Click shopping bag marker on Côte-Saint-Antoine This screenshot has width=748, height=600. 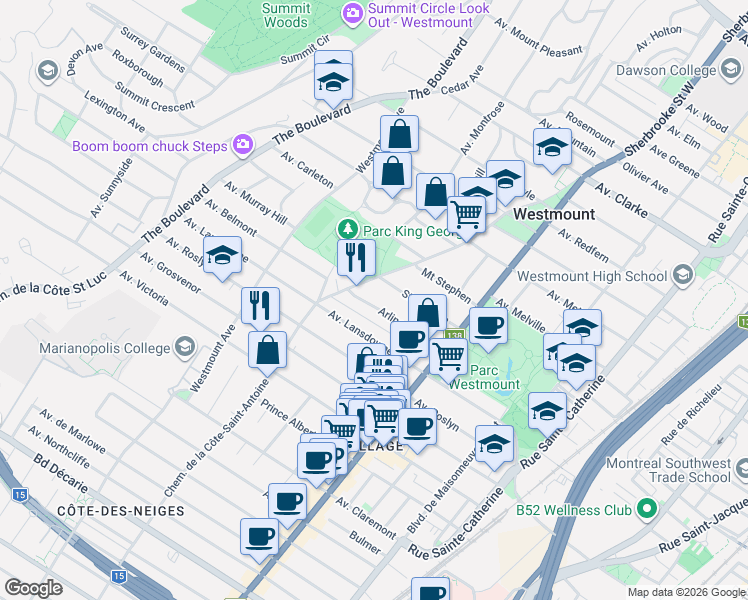(268, 353)
